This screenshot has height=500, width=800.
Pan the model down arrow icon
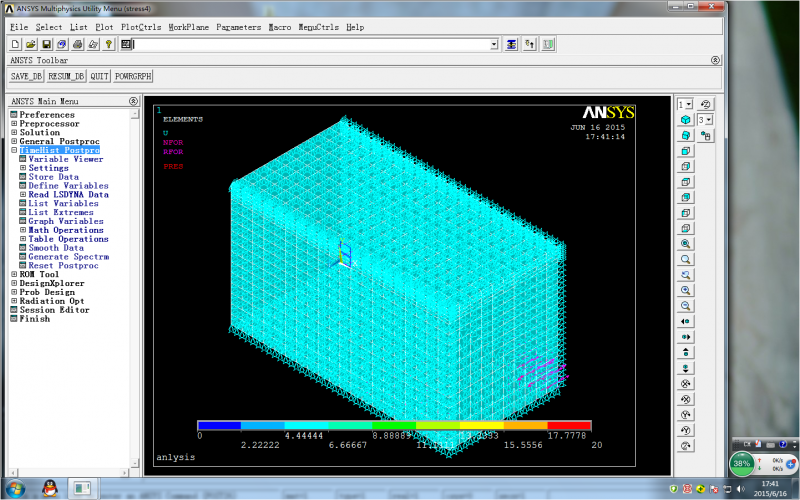(686, 368)
